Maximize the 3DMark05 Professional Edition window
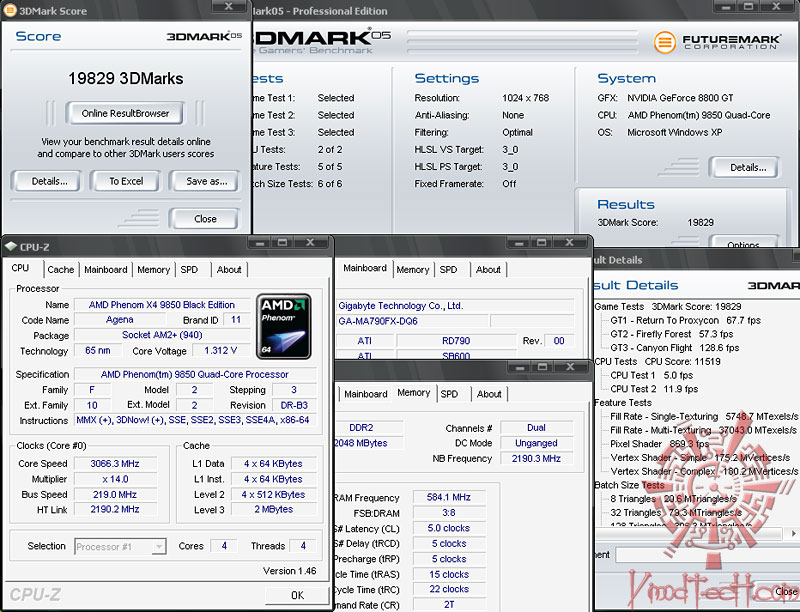The height and width of the screenshot is (612, 800). (748, 6)
